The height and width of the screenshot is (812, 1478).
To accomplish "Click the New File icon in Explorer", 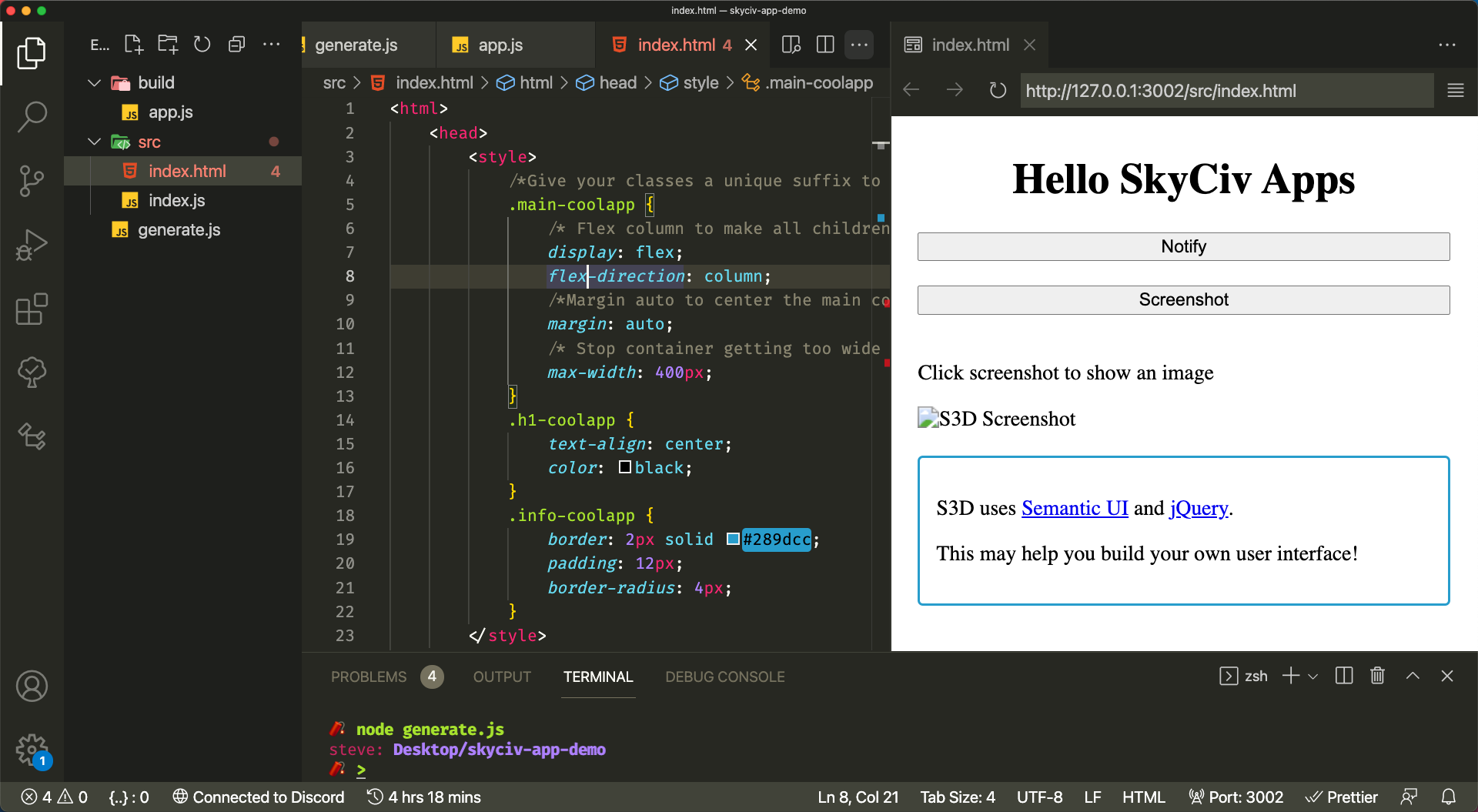I will pos(134,45).
